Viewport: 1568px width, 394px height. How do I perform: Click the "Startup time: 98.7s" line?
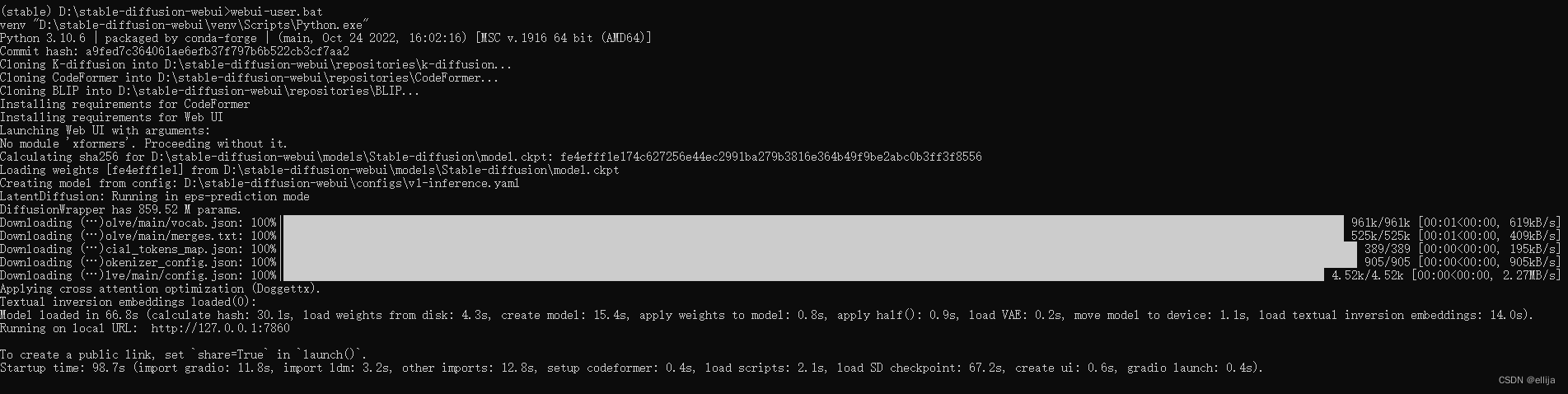click(x=630, y=368)
